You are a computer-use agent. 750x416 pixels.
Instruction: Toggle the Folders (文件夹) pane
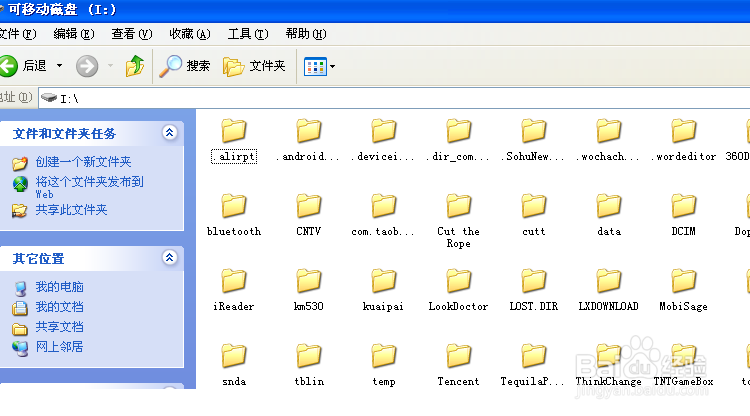(x=254, y=66)
